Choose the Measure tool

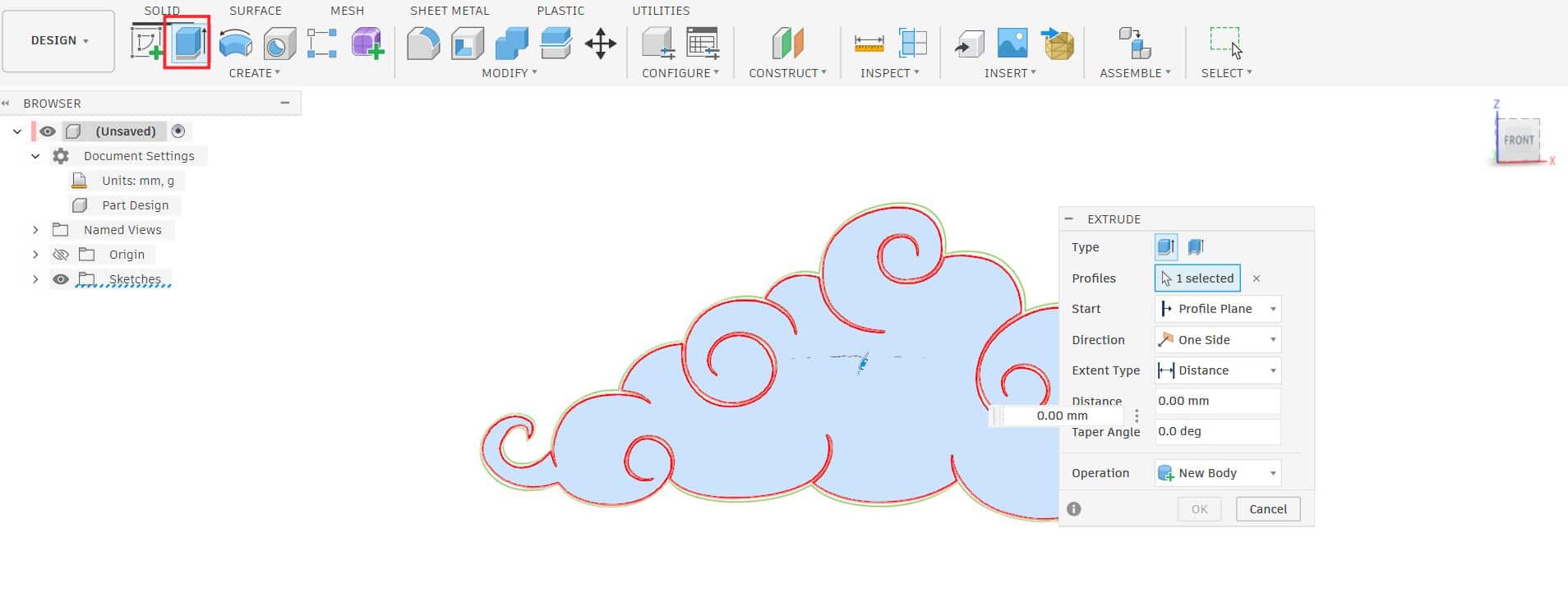(869, 44)
